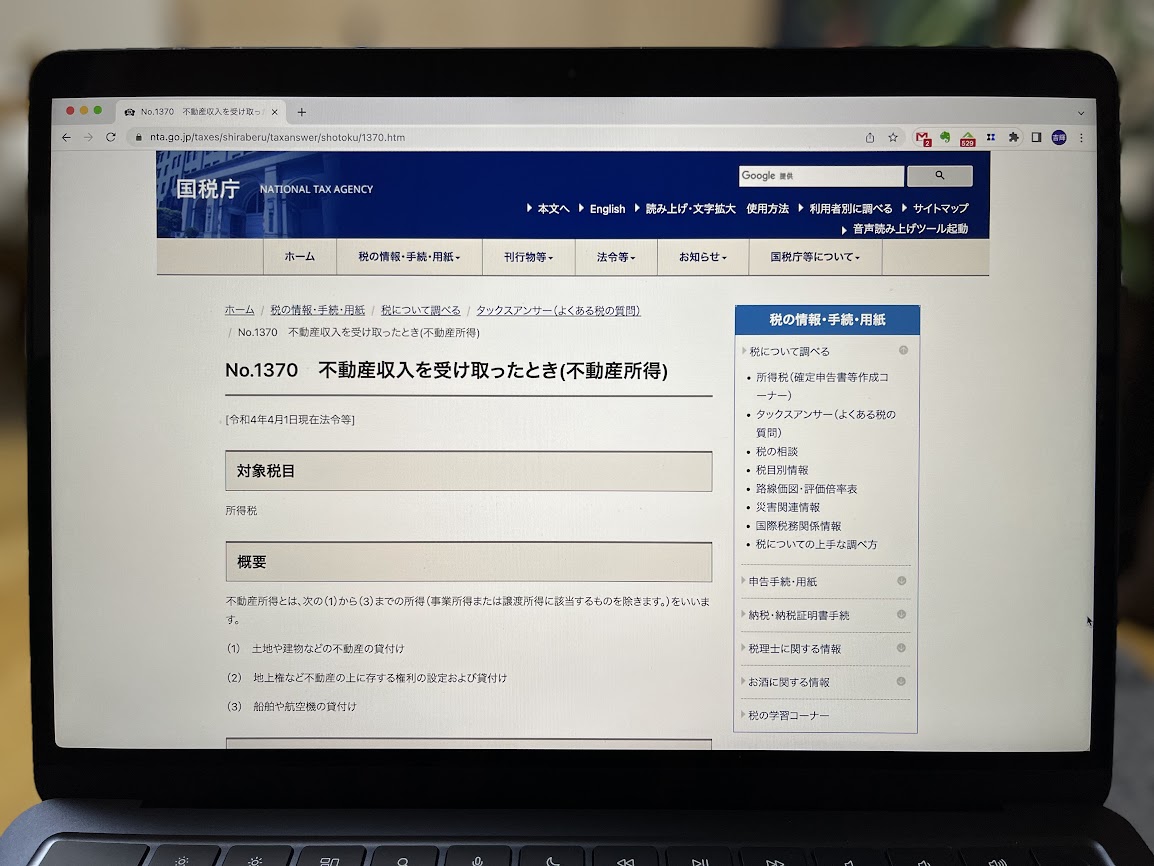
Task: Open the Extensions puzzle piece menu
Action: 1013,137
